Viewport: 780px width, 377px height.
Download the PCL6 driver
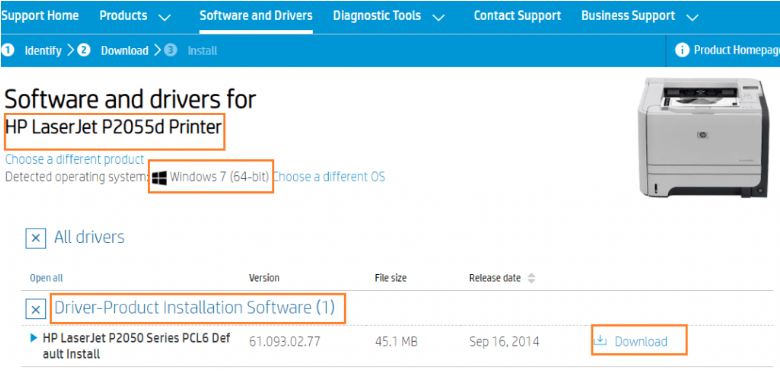[x=641, y=342]
